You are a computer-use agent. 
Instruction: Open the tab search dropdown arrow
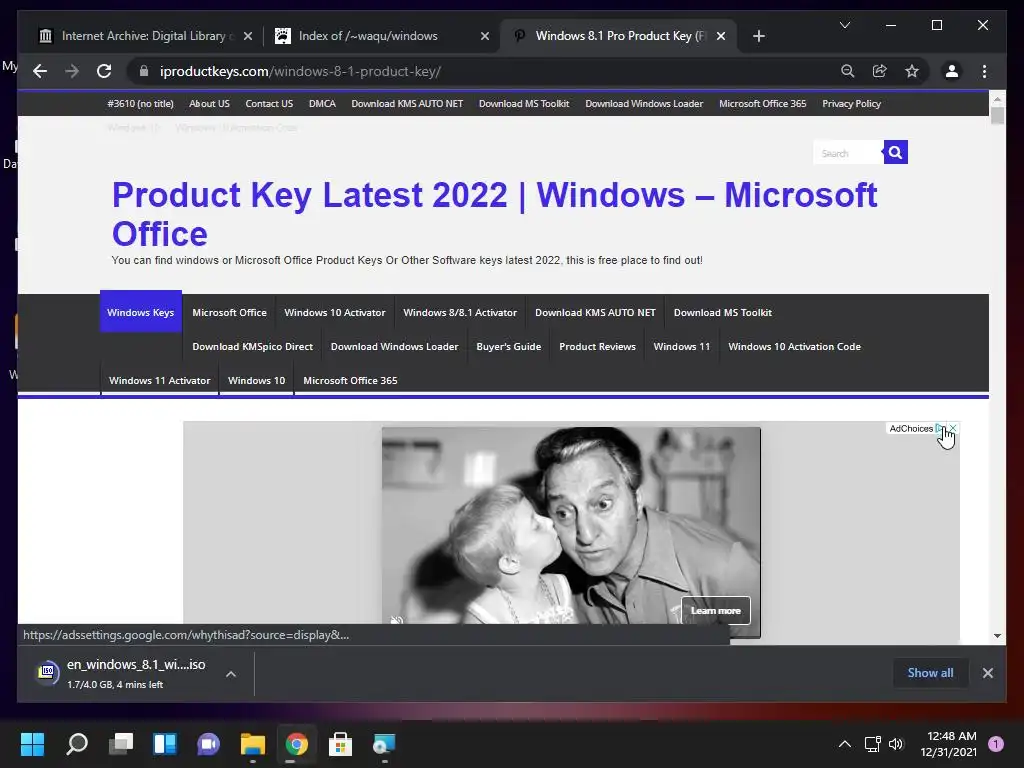(x=844, y=25)
